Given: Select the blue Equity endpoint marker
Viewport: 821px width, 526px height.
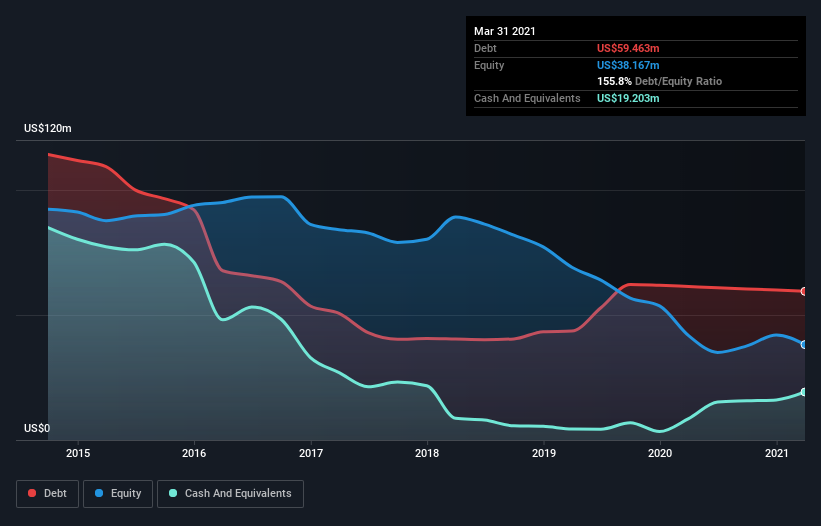Looking at the screenshot, I should 804,344.
